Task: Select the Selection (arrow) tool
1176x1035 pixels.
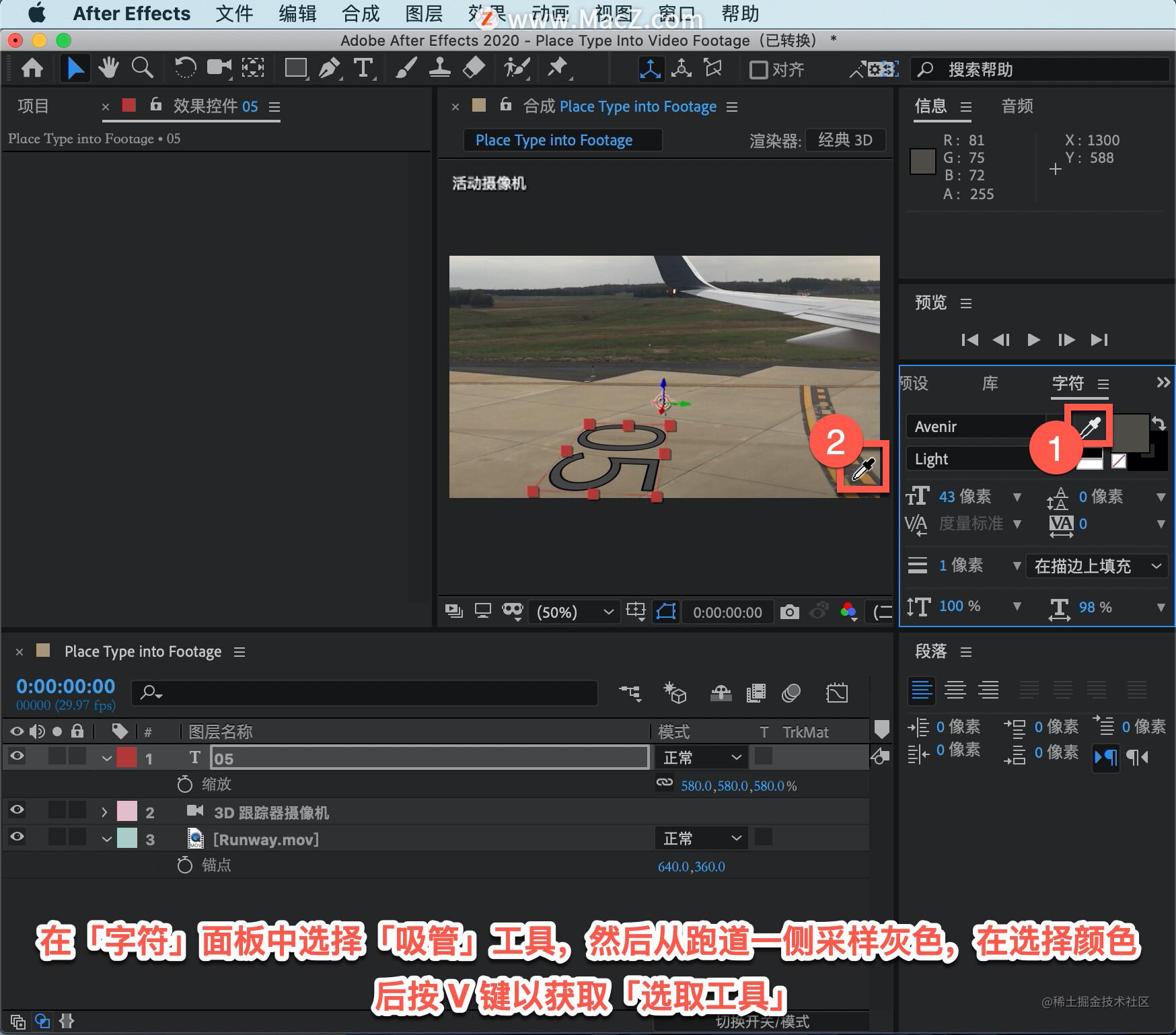Action: 75,68
